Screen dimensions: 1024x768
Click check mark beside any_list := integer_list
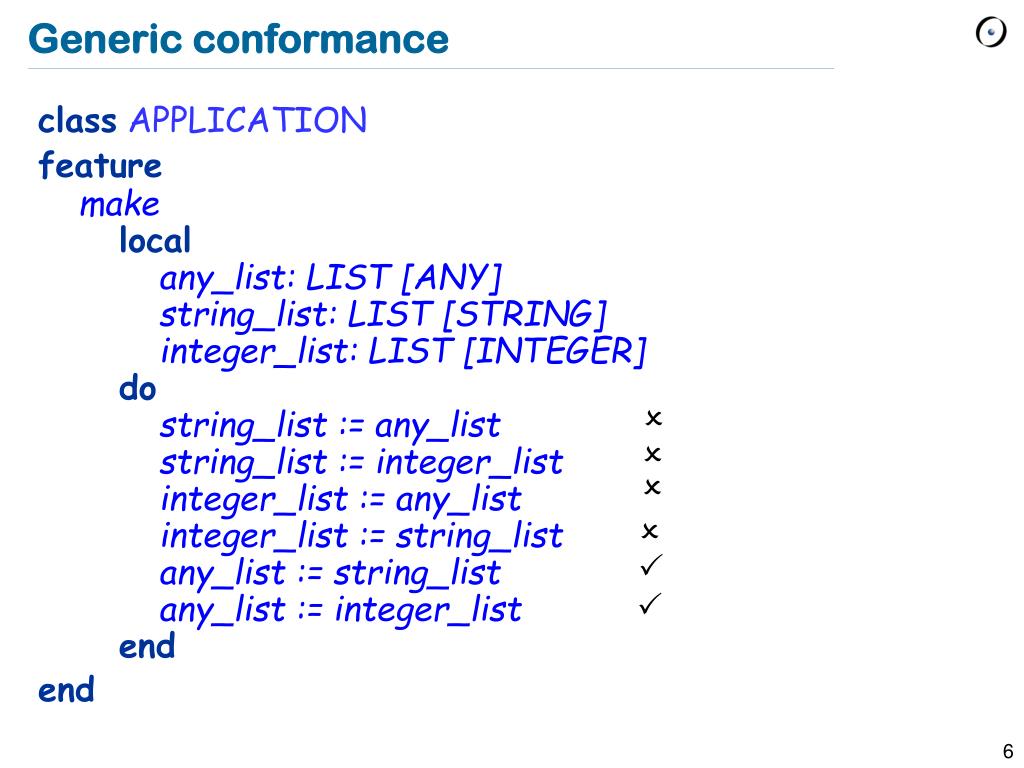tap(650, 603)
